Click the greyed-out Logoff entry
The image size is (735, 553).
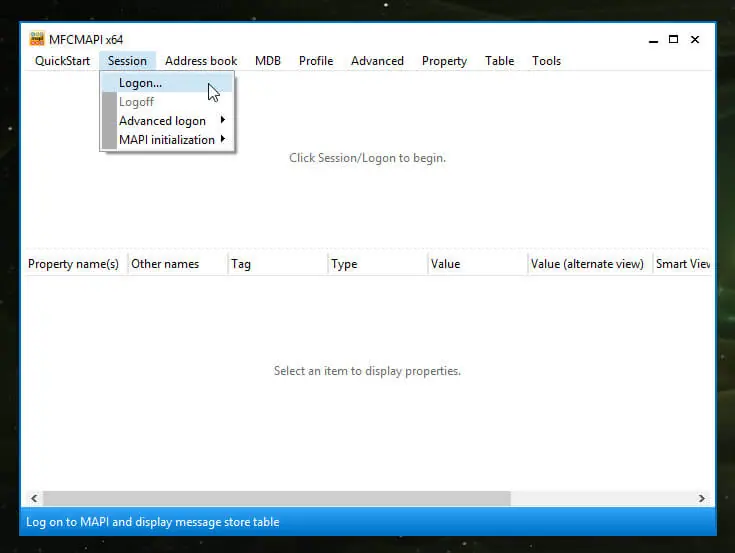click(x=167, y=102)
